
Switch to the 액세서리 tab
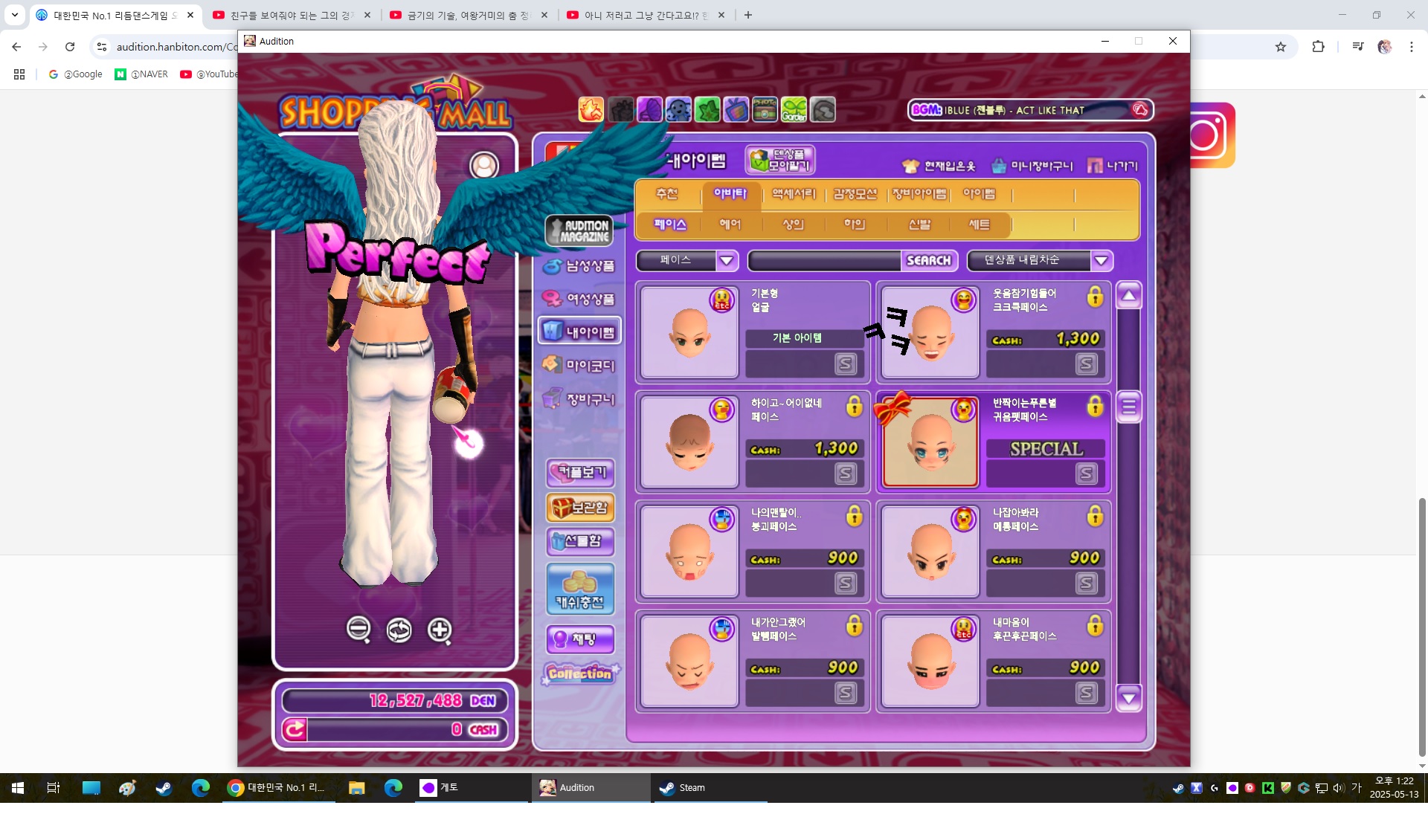point(793,194)
